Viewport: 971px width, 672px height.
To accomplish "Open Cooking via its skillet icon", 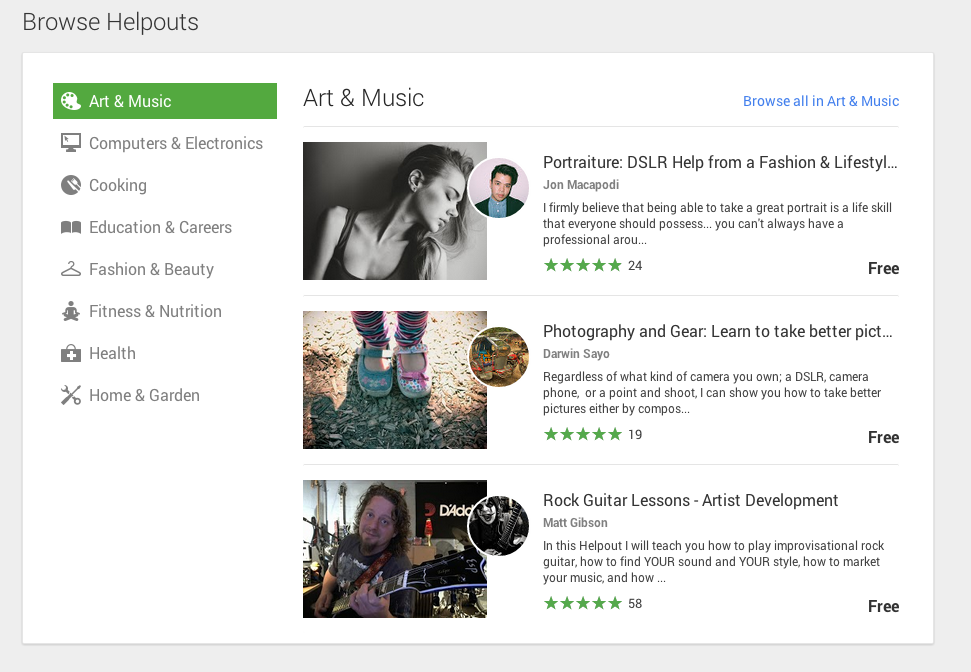I will pyautogui.click(x=71, y=185).
